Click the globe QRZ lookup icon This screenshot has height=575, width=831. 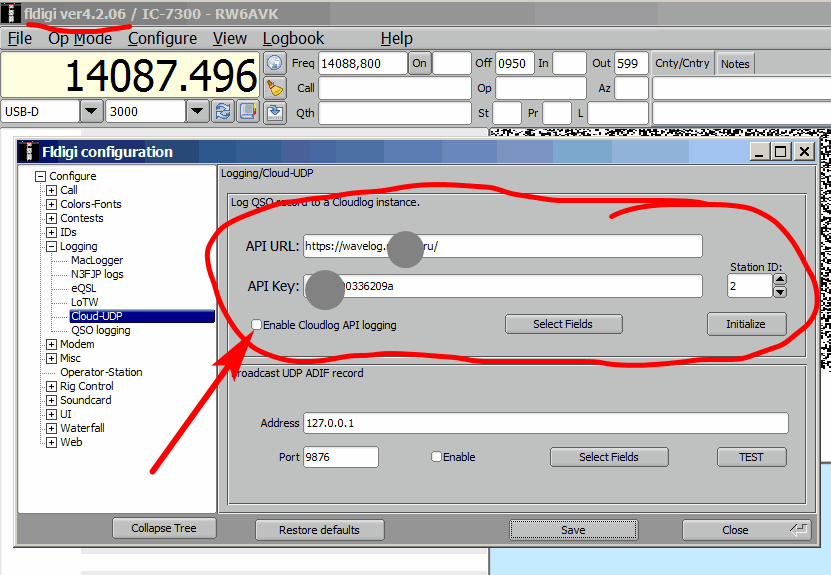[x=276, y=63]
